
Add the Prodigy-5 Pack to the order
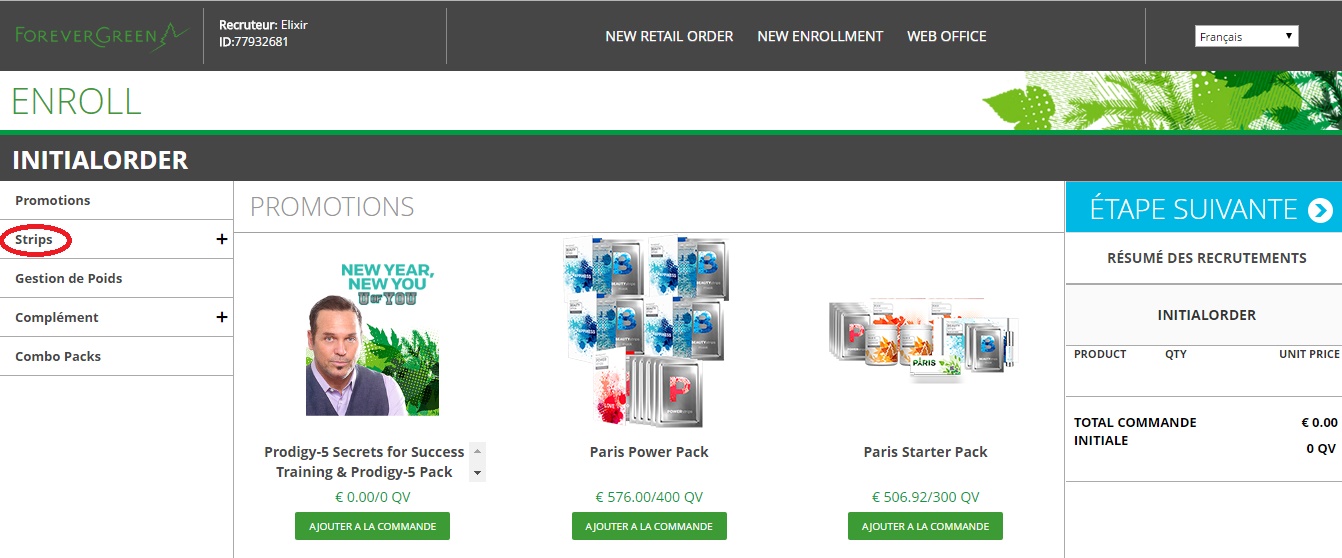coord(372,526)
